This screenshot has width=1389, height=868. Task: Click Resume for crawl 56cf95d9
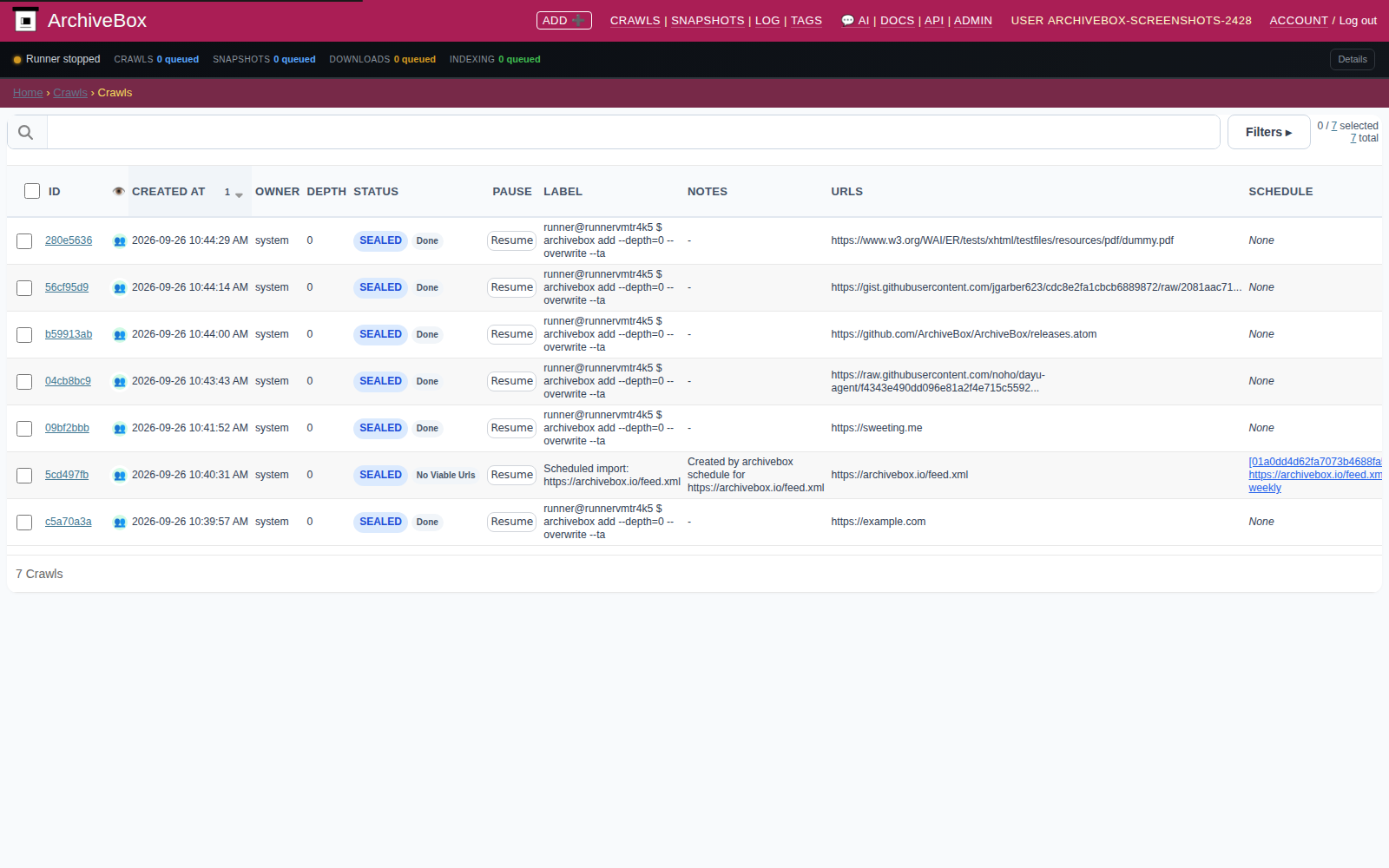click(x=512, y=287)
